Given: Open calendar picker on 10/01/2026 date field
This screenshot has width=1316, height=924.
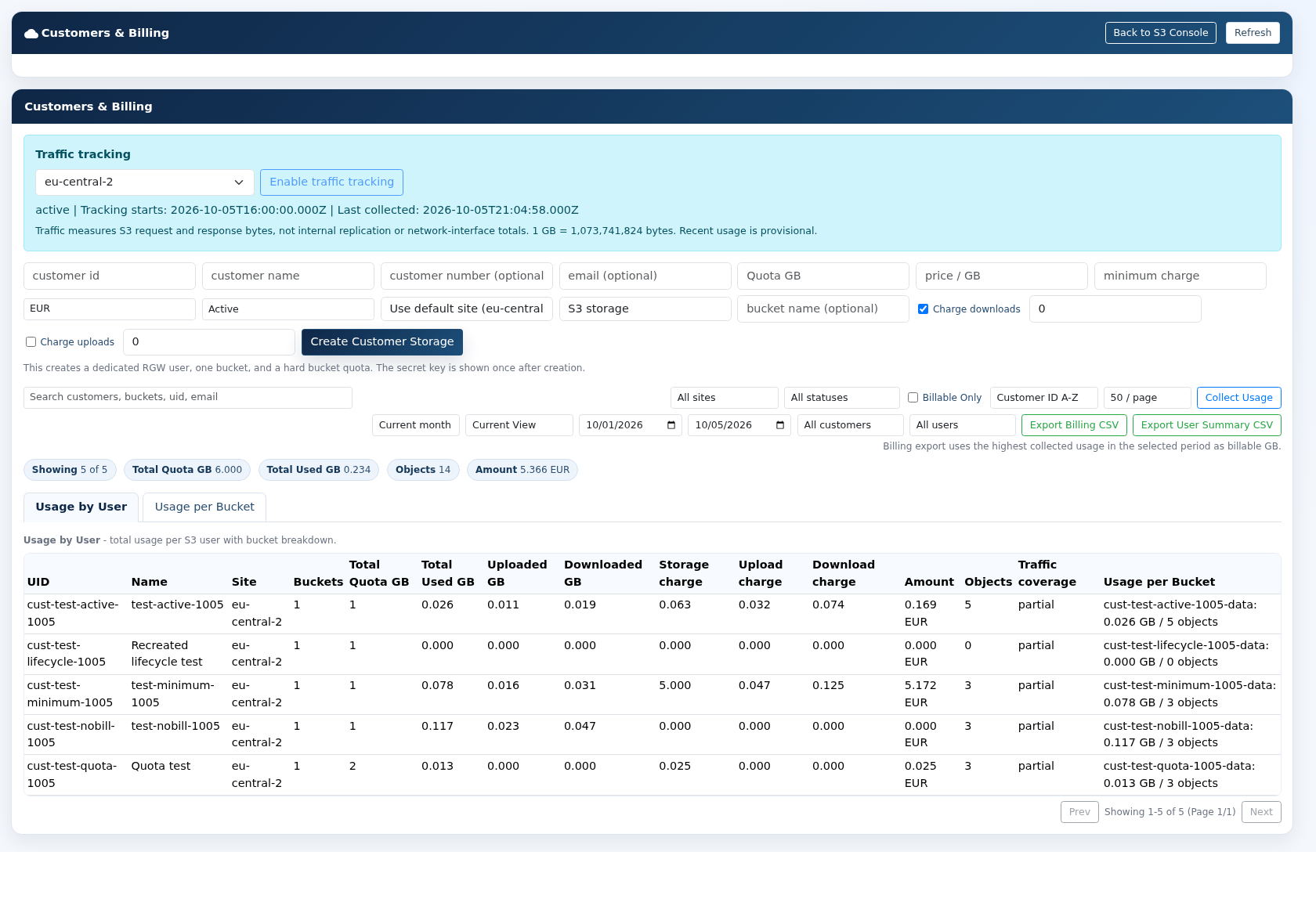Looking at the screenshot, I should pyautogui.click(x=671, y=425).
